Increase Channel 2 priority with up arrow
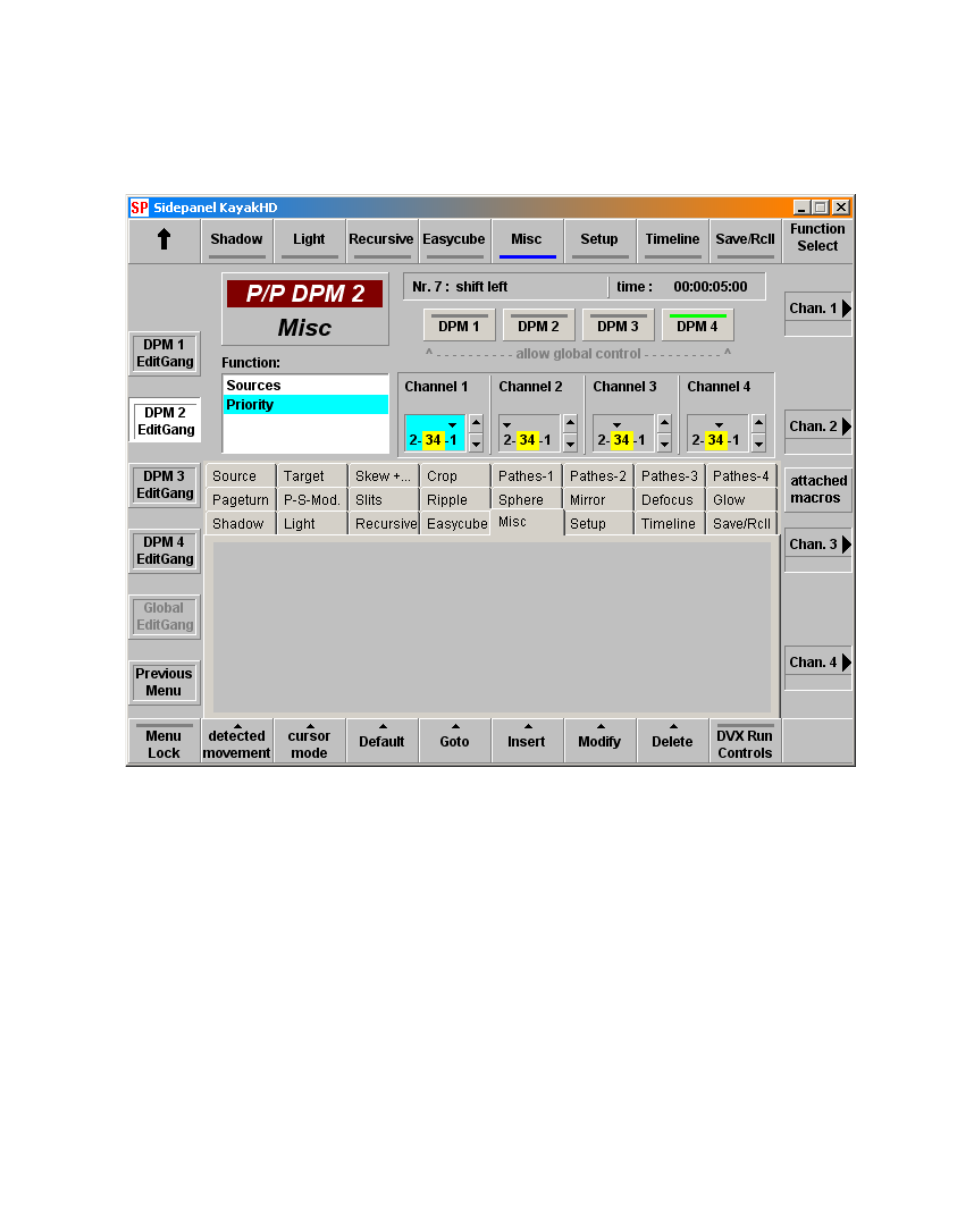The height and width of the screenshot is (1227, 954). coord(570,423)
